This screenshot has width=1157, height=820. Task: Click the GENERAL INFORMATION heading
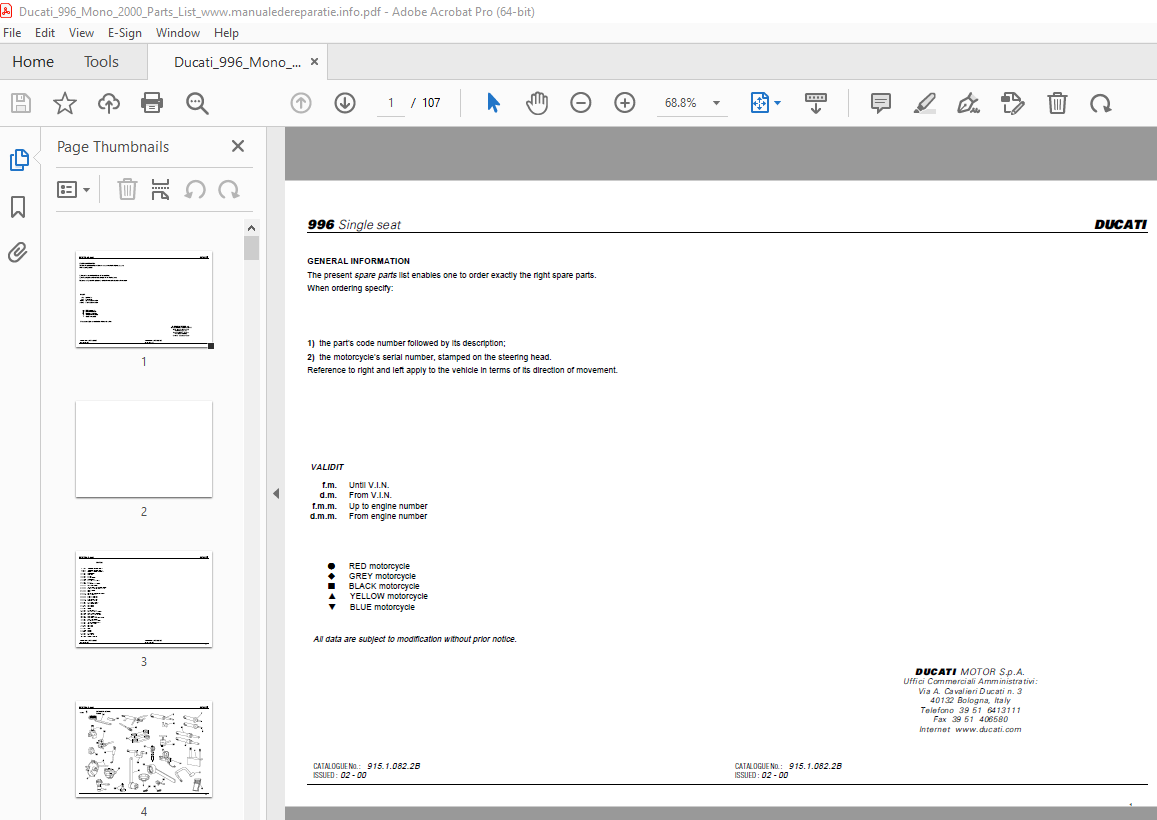click(359, 261)
